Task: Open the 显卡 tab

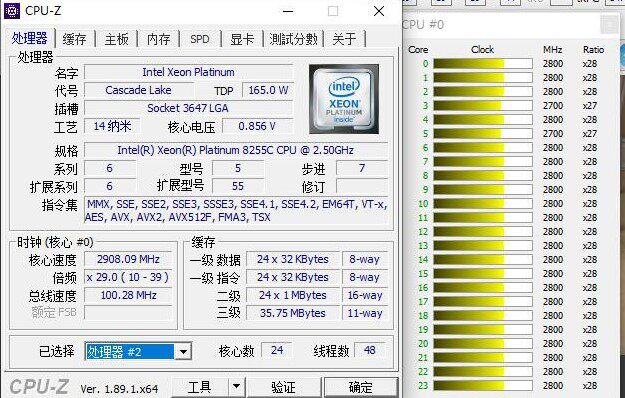Action: 242,39
